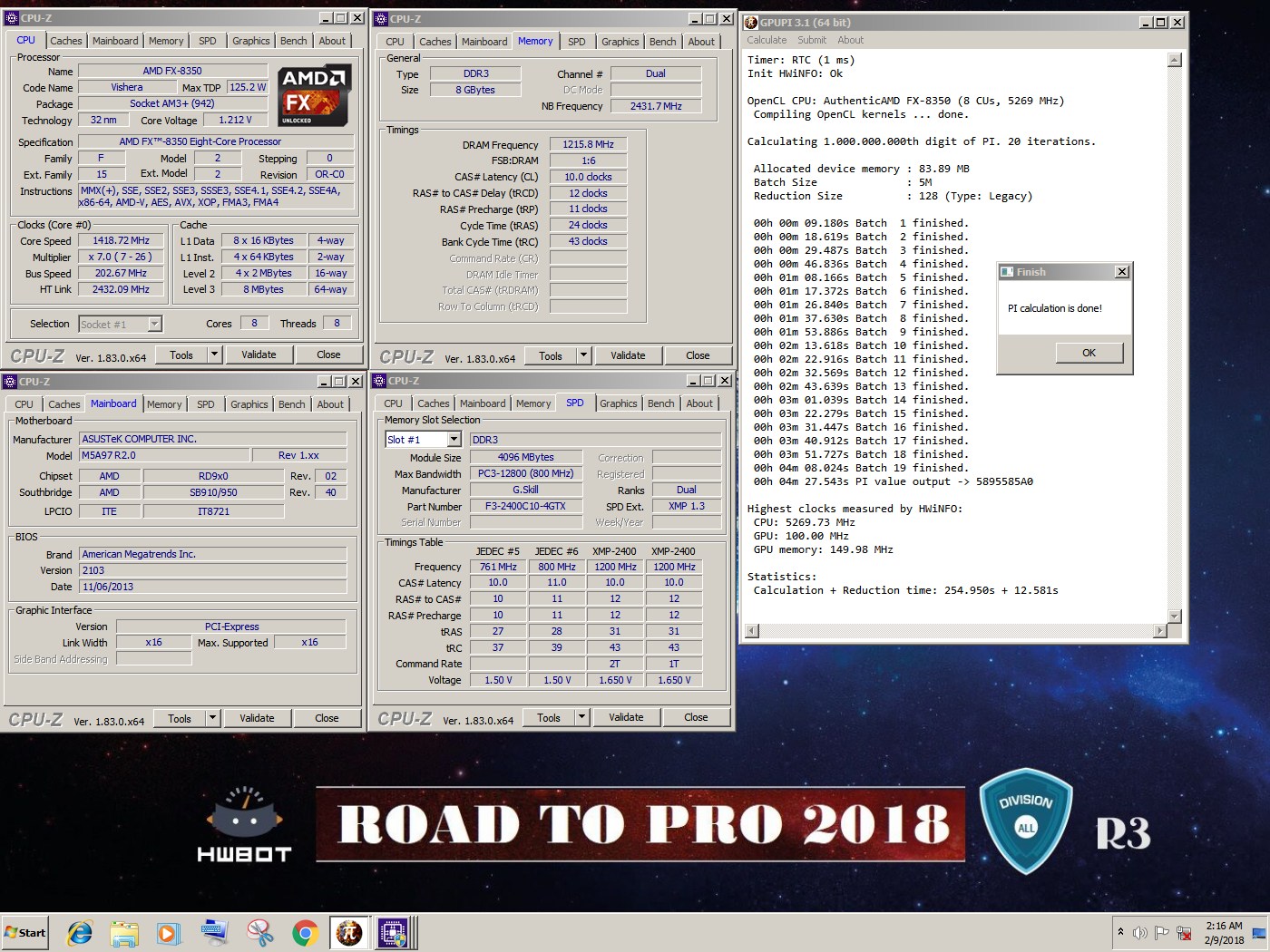
Task: Click the Core Speed value 1418.72 MHz
Action: pyautogui.click(x=122, y=240)
